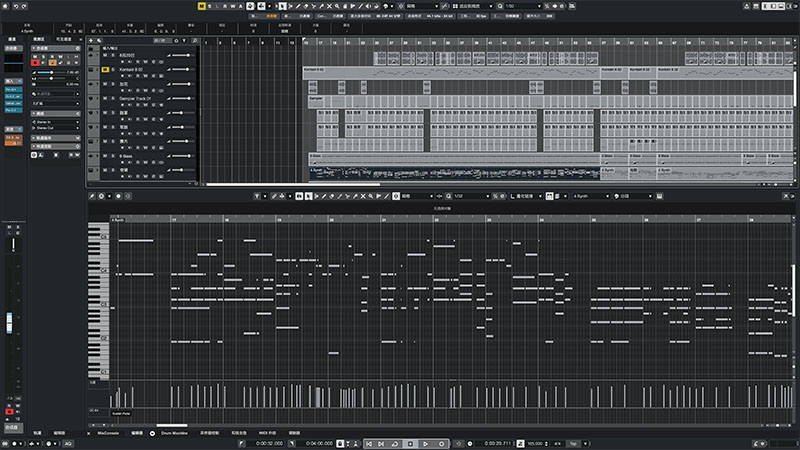Open the editor tab beside MixConsole
Viewport: 800px width, 450px height.
coord(137,433)
